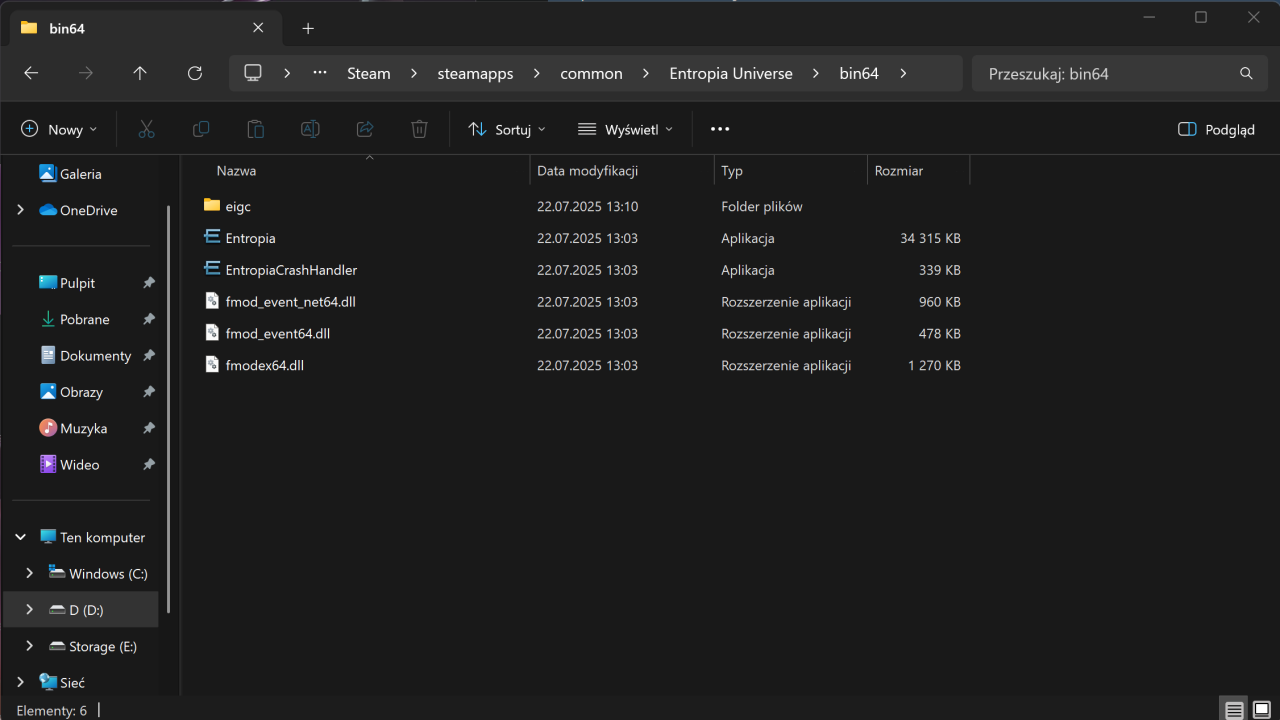Click the Cut scissors icon

tap(146, 129)
